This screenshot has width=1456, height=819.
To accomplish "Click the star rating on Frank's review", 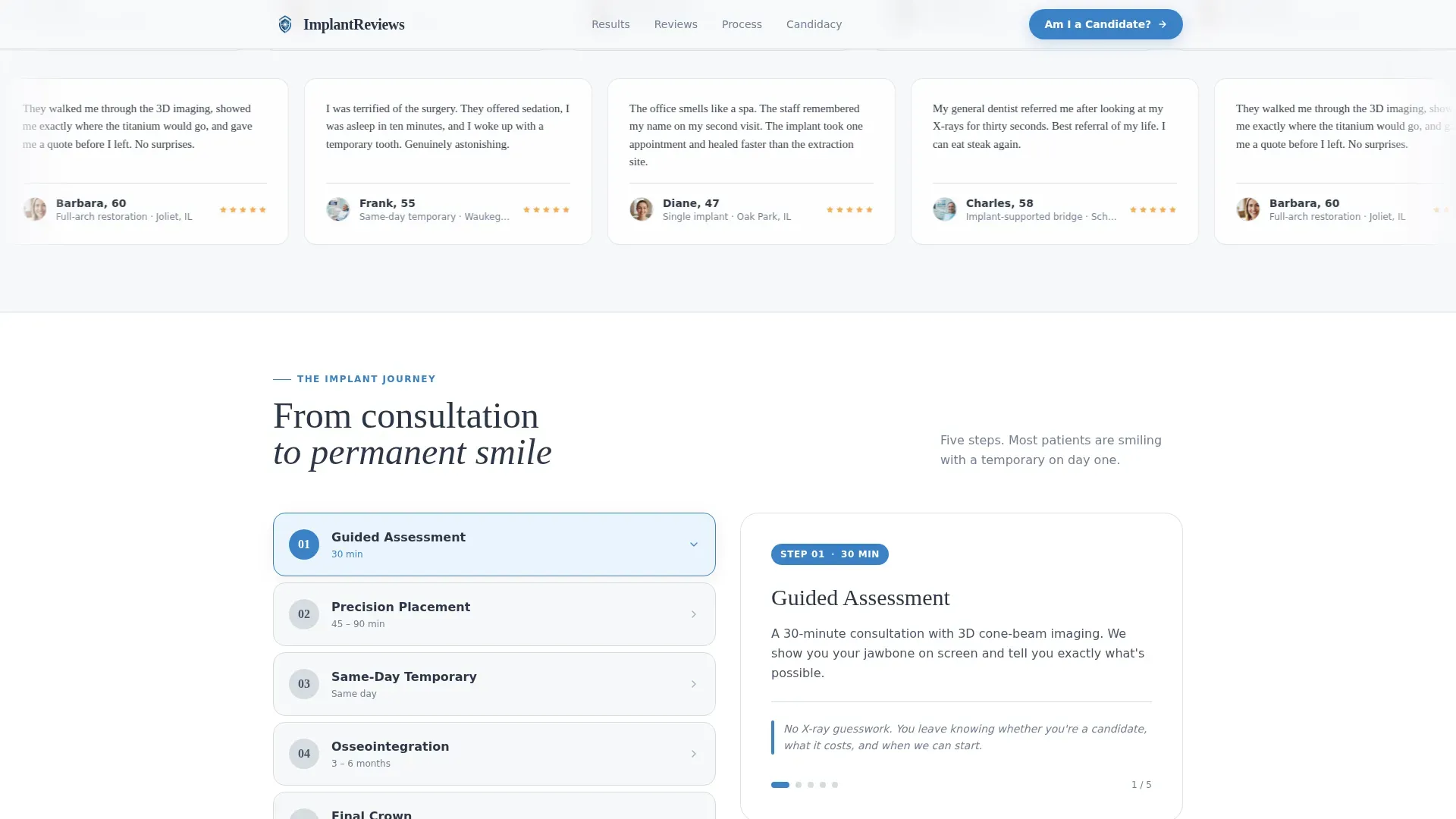I will coord(546,210).
